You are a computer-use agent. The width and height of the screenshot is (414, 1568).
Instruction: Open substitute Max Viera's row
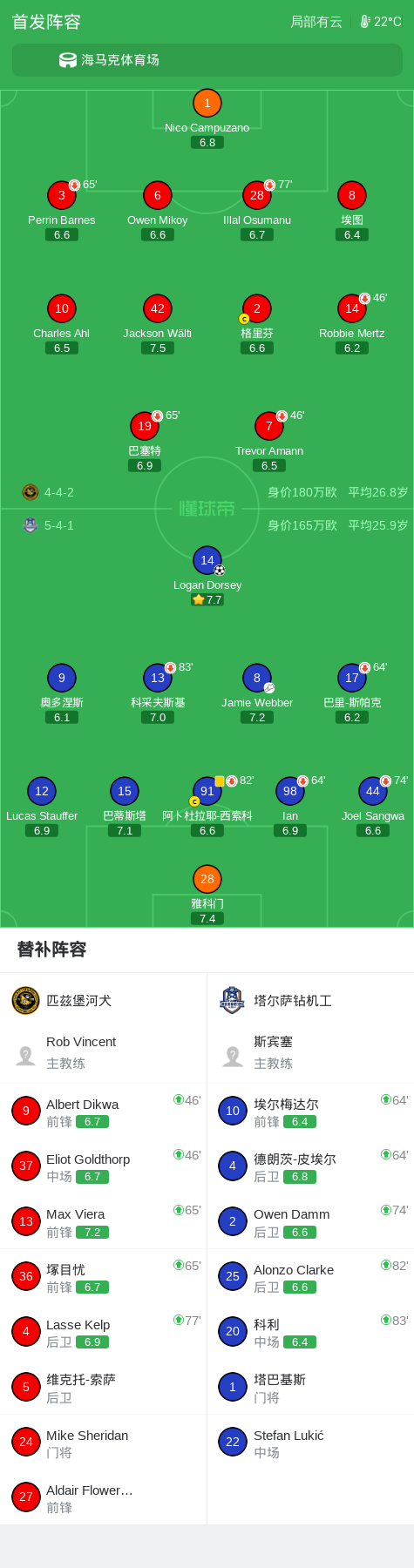tap(104, 1221)
